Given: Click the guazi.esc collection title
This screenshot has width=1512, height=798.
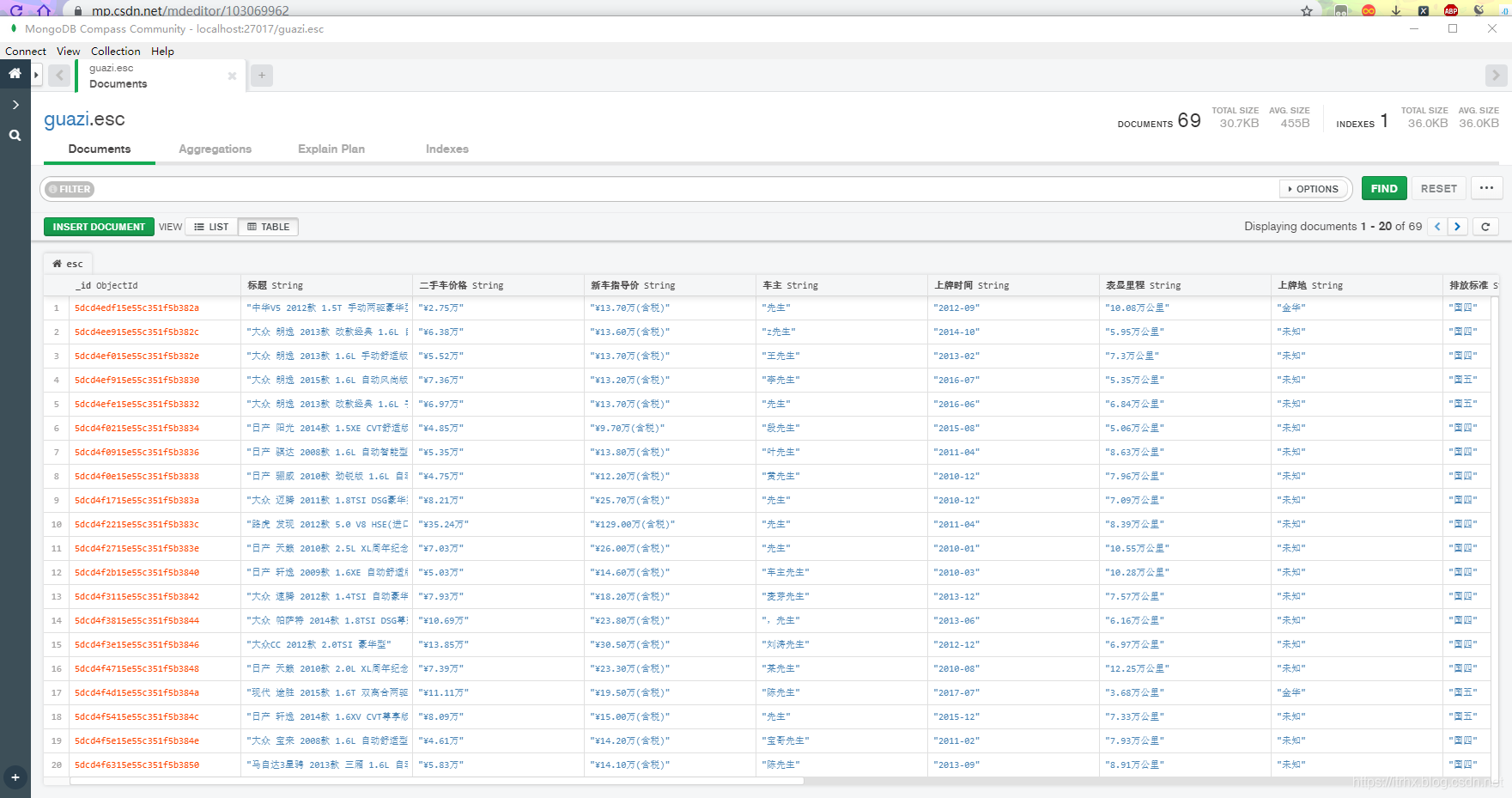Looking at the screenshot, I should pyautogui.click(x=84, y=119).
